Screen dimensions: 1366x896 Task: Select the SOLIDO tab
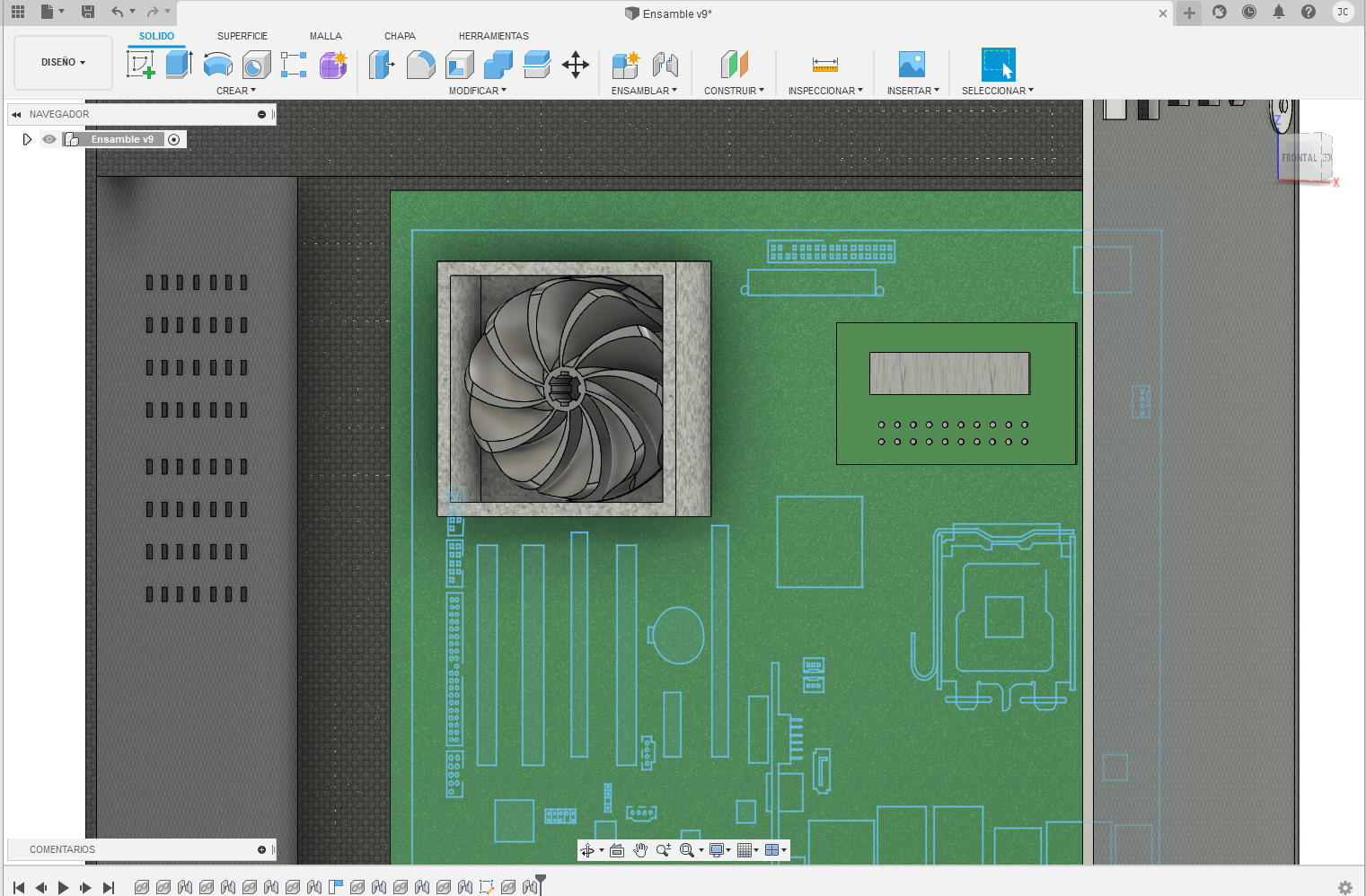coord(156,36)
